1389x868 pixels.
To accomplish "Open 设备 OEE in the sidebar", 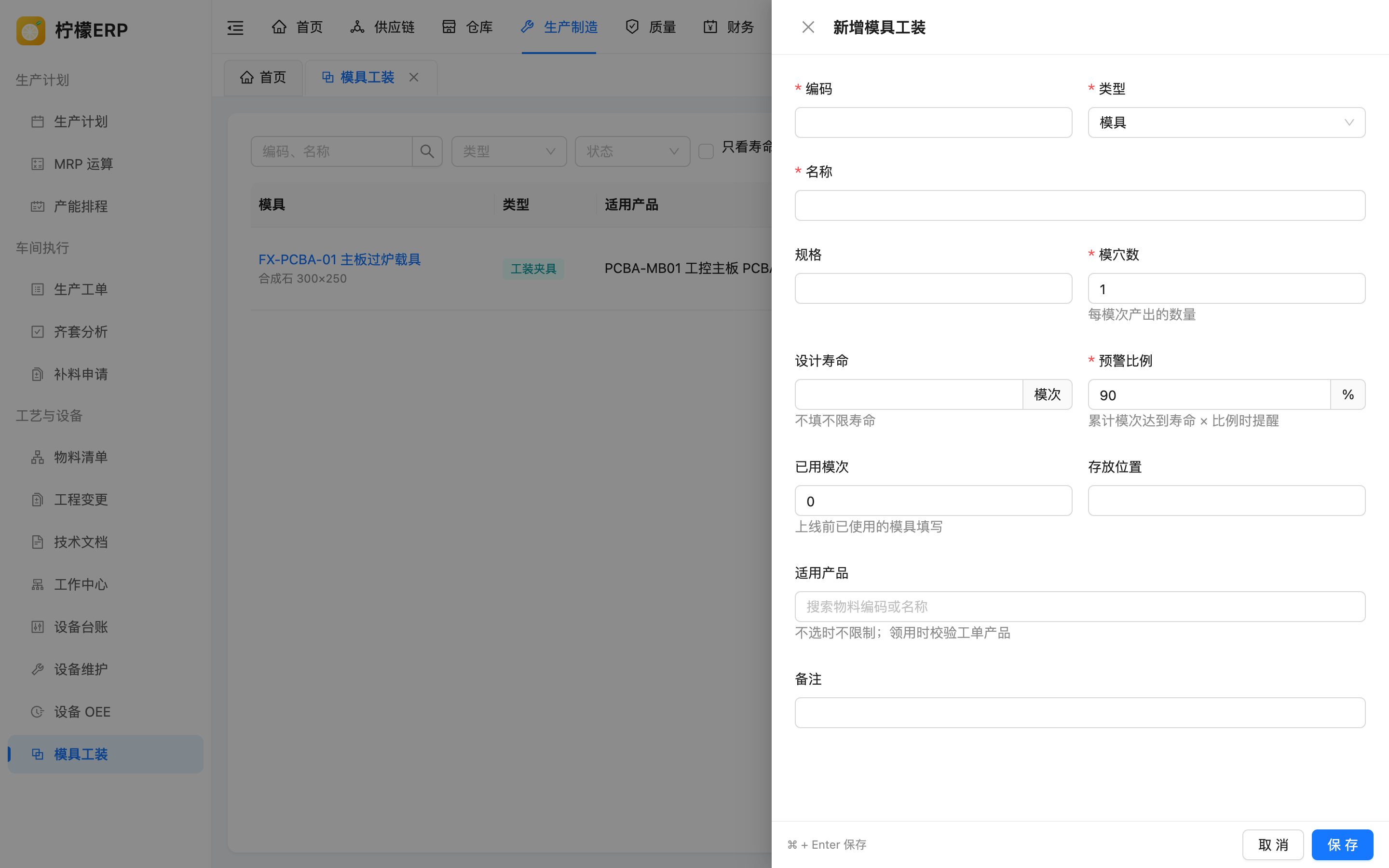I will coord(106,712).
